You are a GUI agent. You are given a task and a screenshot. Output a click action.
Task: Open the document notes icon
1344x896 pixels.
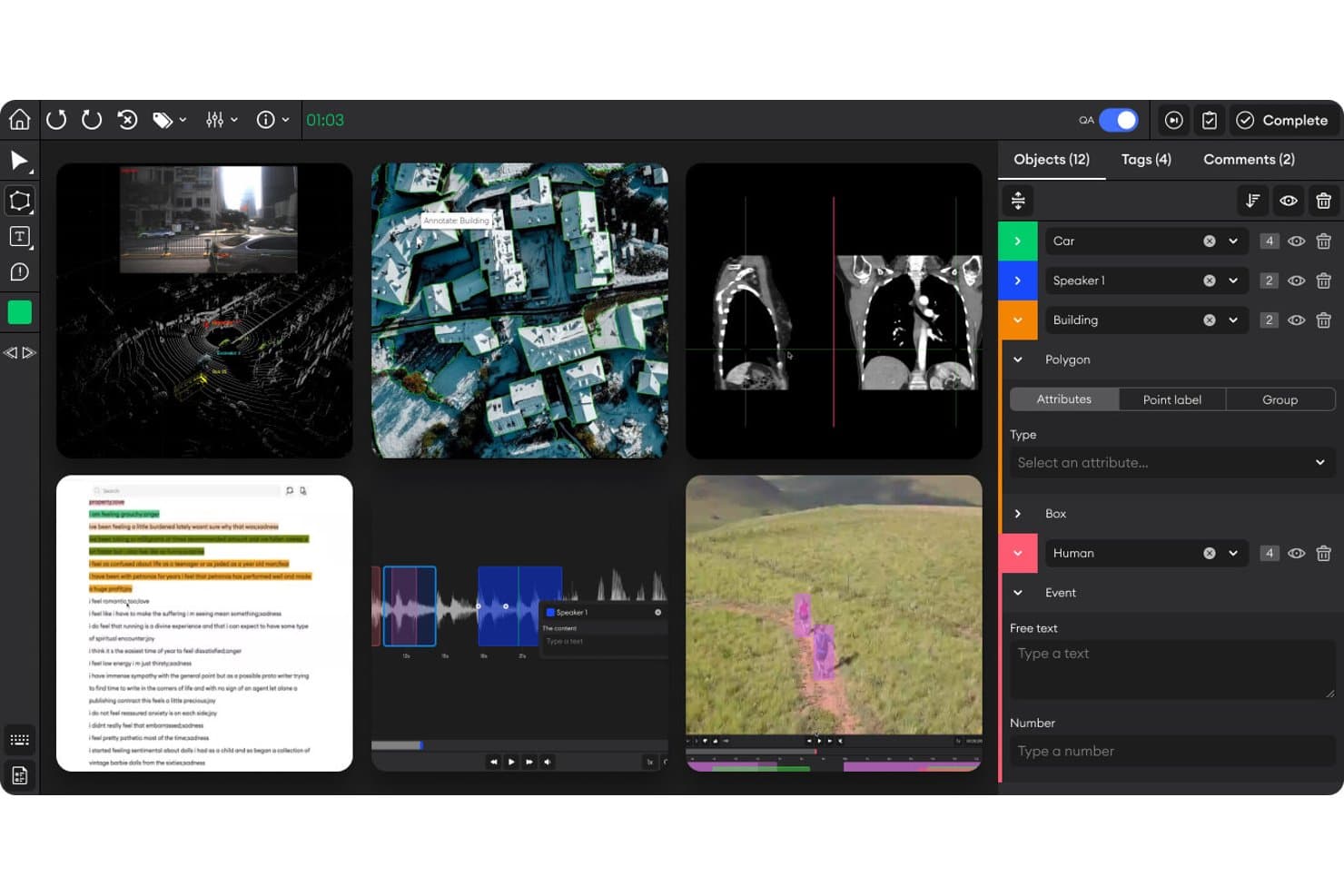click(x=20, y=776)
